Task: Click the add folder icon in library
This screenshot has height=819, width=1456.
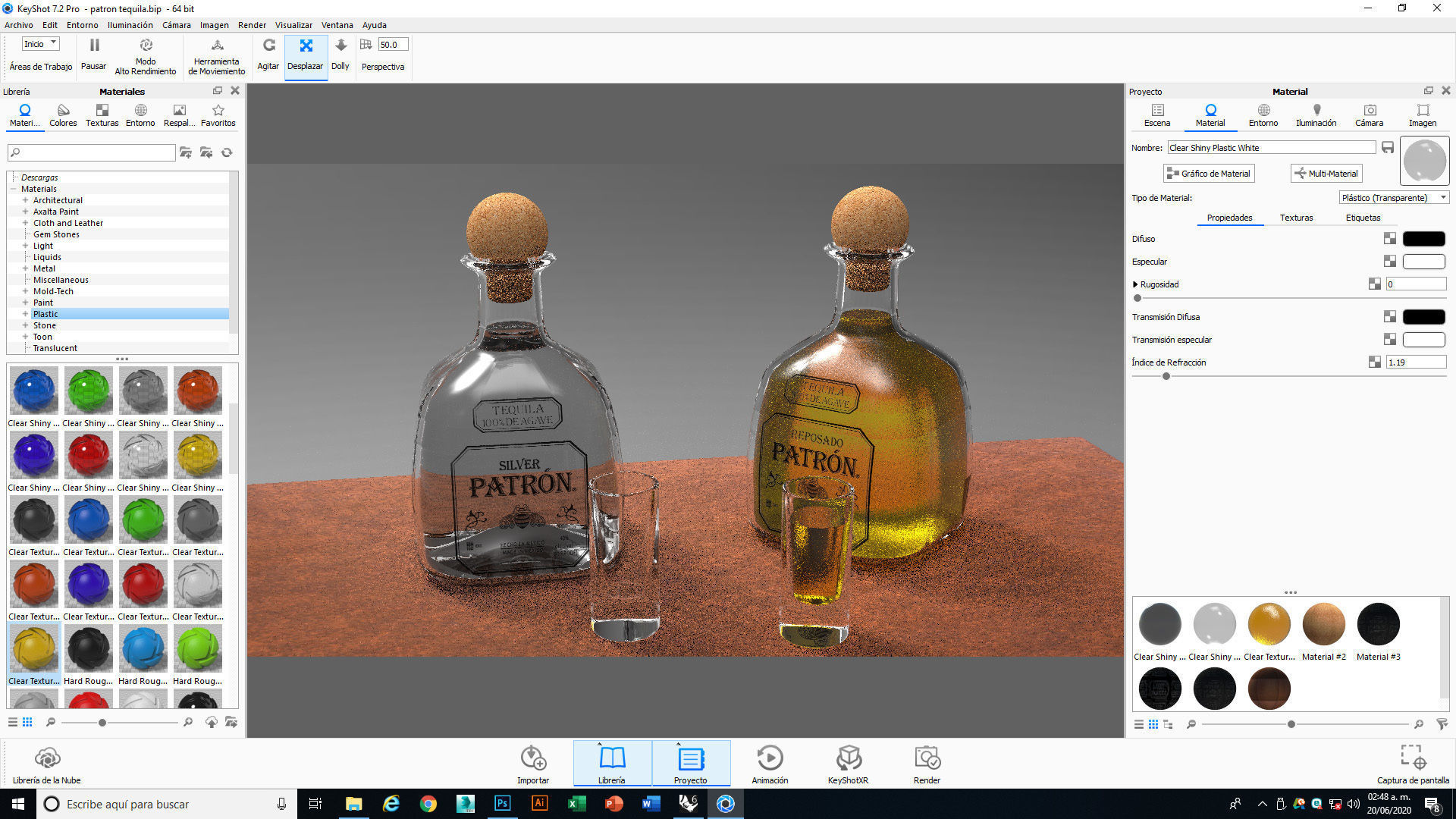Action: (186, 152)
